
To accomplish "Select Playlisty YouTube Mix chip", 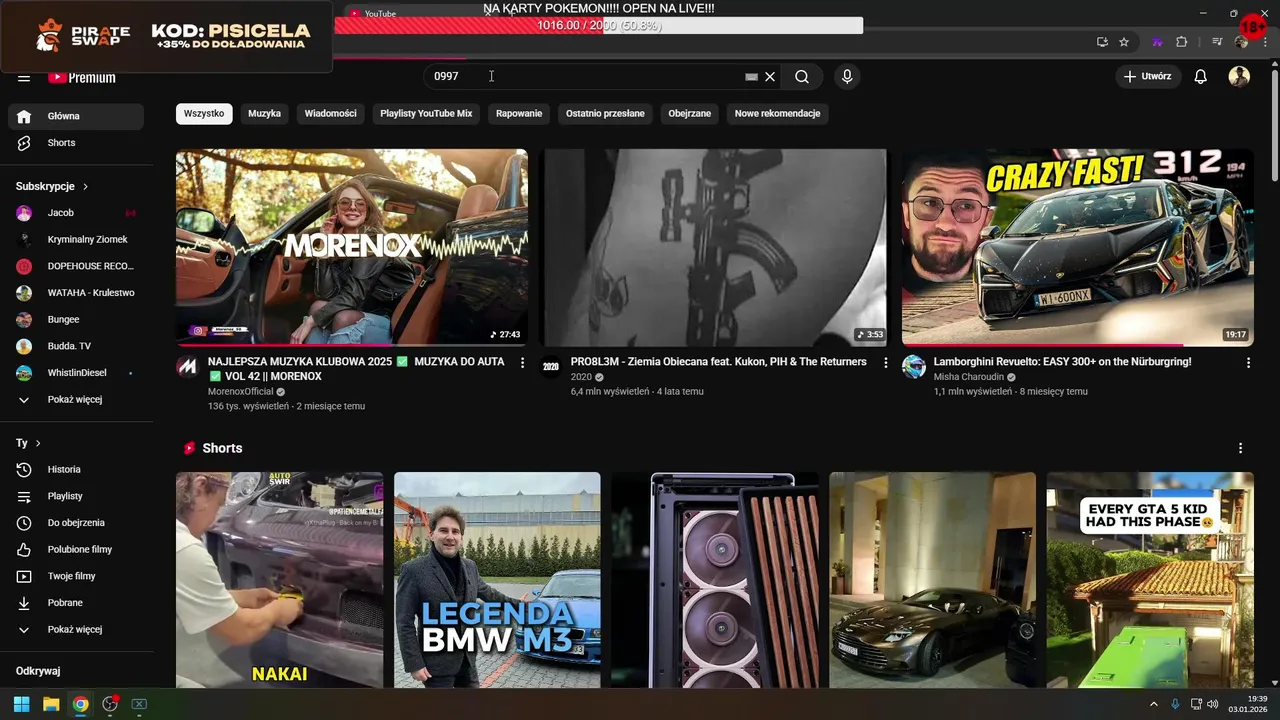I will (x=426, y=113).
